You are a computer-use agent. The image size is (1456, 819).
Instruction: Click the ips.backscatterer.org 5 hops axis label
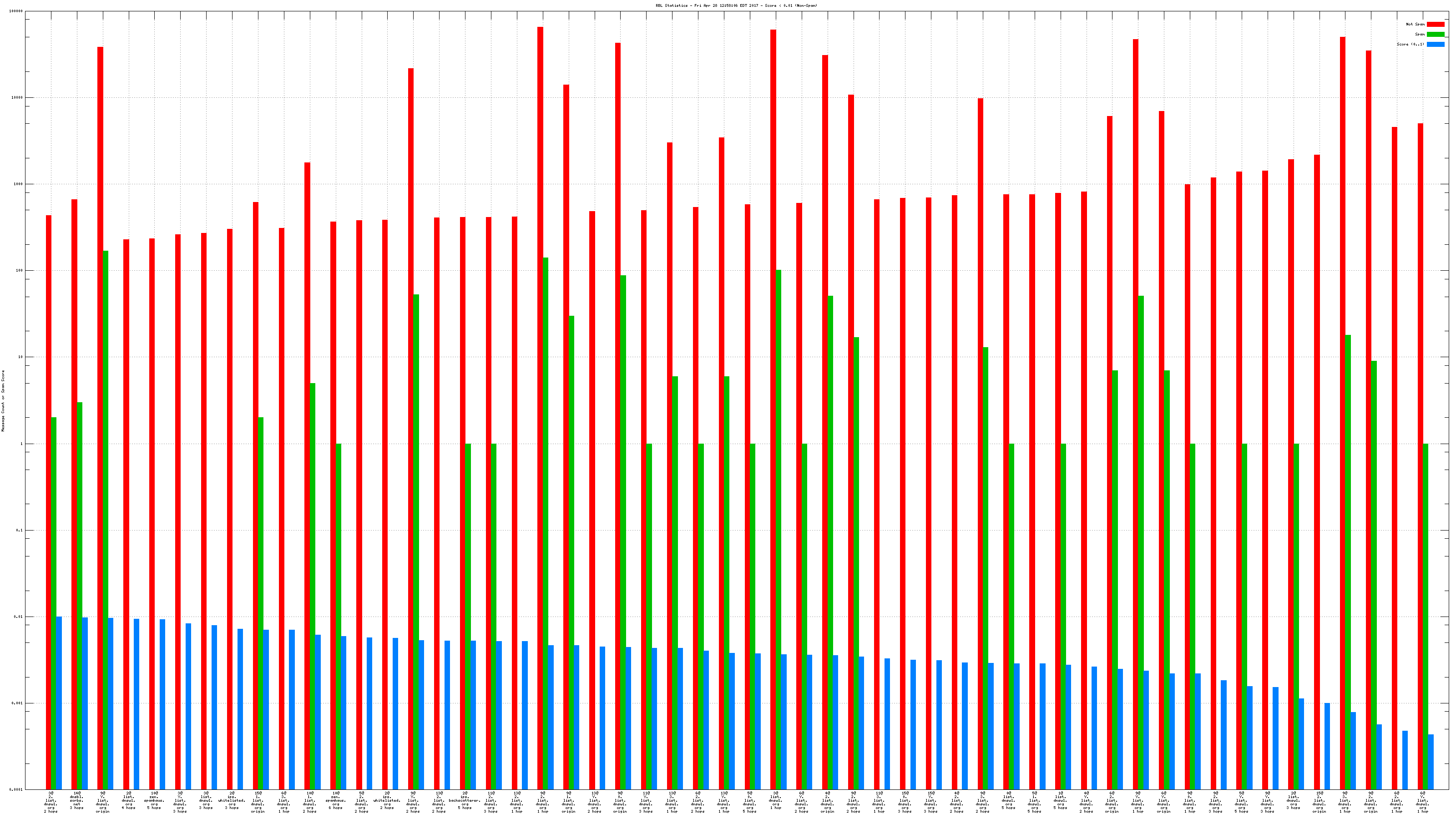click(x=465, y=801)
